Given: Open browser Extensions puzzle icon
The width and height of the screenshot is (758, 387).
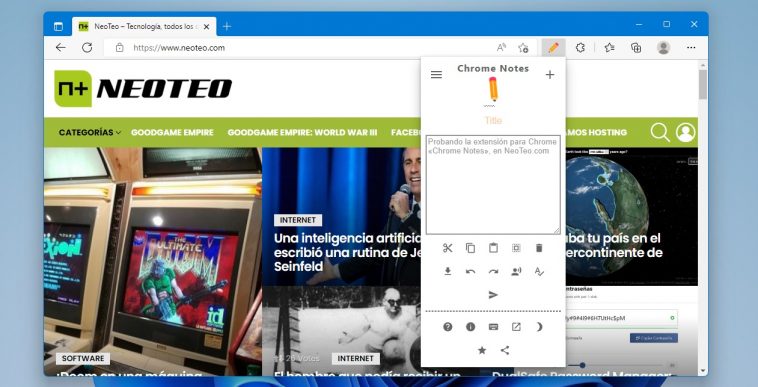Looking at the screenshot, I should tap(581, 48).
